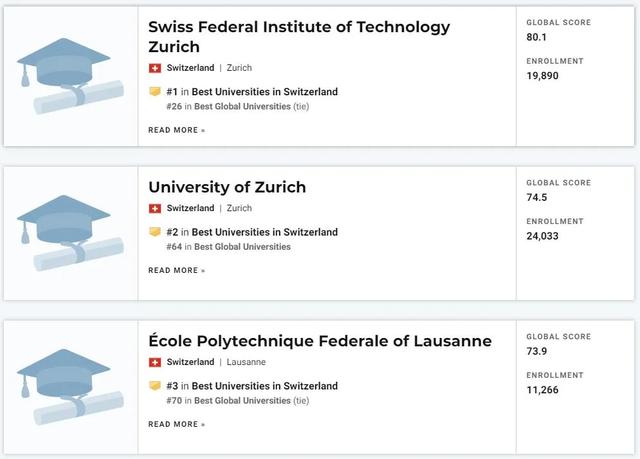Select #3 in Best Universities in Switzerland link
The width and height of the screenshot is (640, 459).
click(x=252, y=386)
